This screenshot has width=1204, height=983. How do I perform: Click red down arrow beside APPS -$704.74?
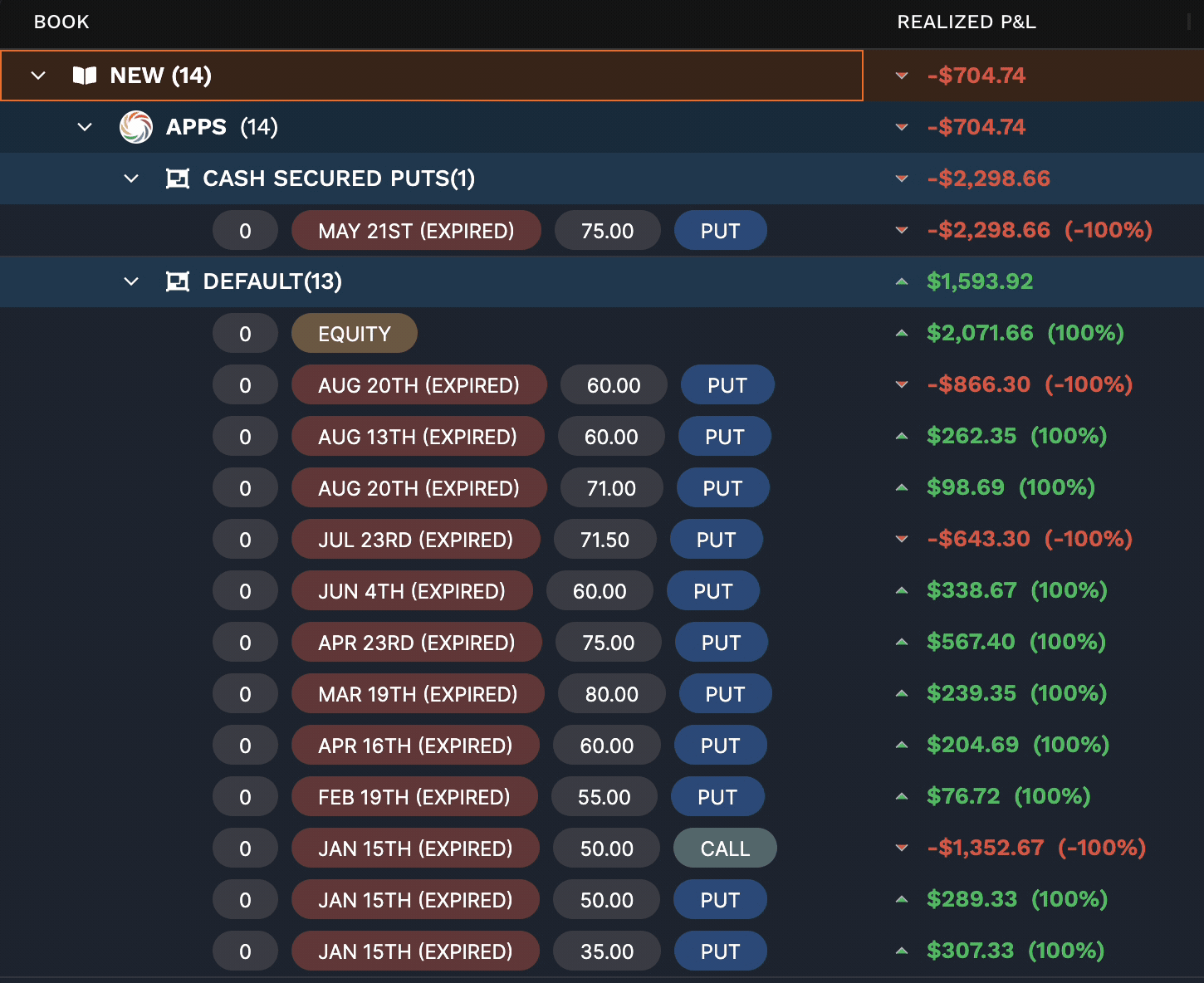[902, 127]
